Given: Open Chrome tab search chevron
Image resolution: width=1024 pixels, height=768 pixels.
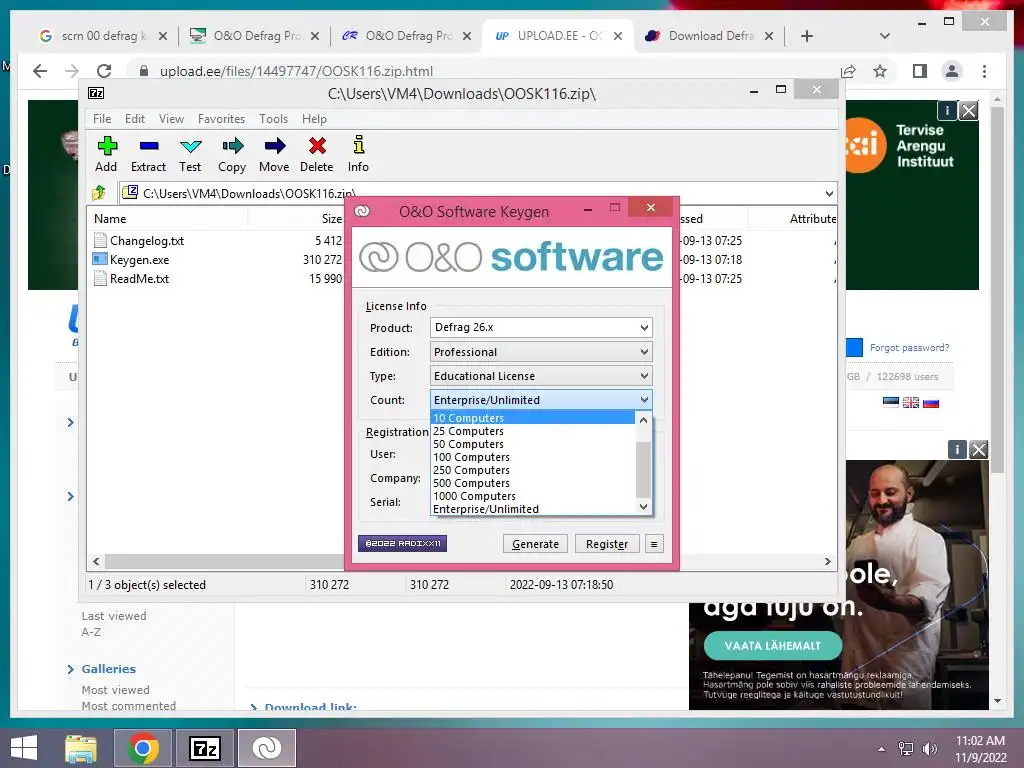Looking at the screenshot, I should click(x=885, y=36).
